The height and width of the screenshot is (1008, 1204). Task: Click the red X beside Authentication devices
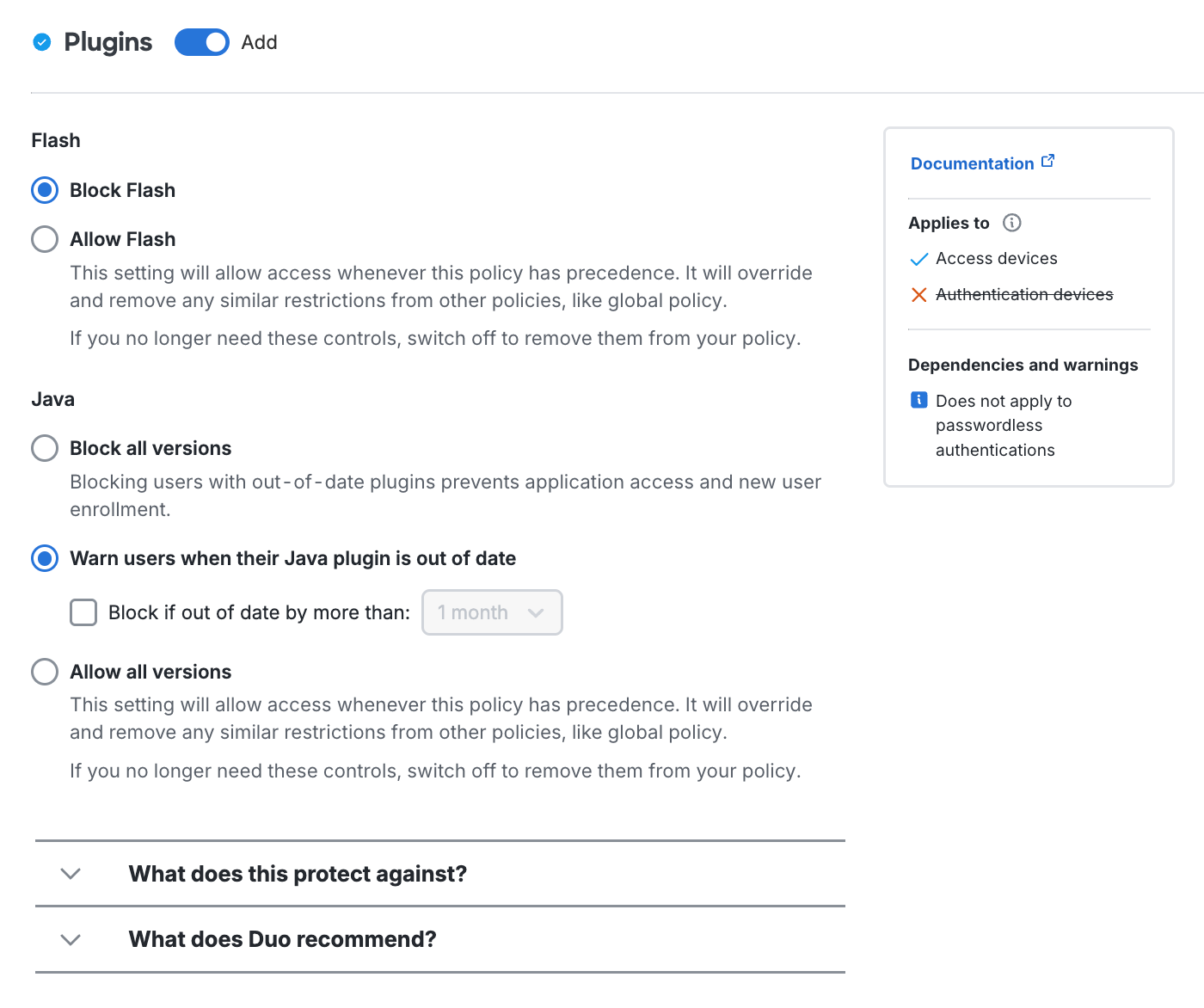918,294
